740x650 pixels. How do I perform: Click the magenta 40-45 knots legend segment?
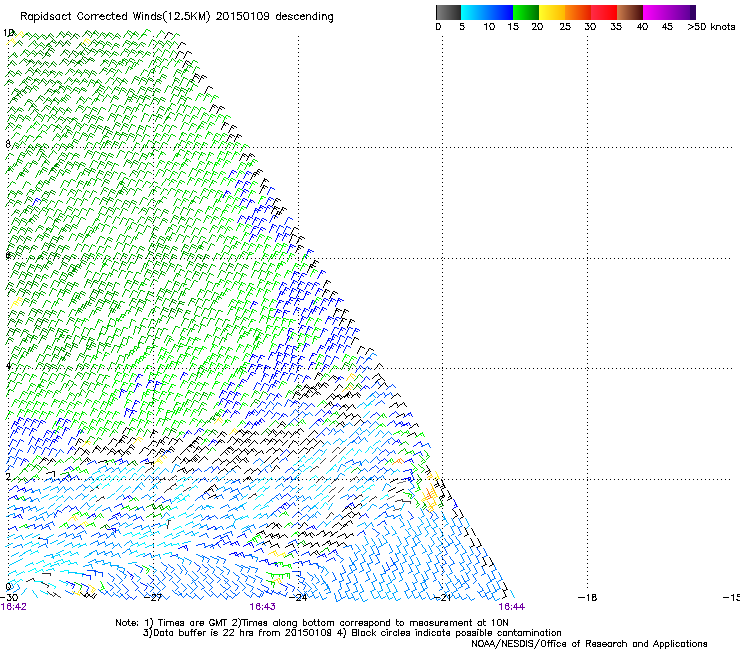(656, 12)
